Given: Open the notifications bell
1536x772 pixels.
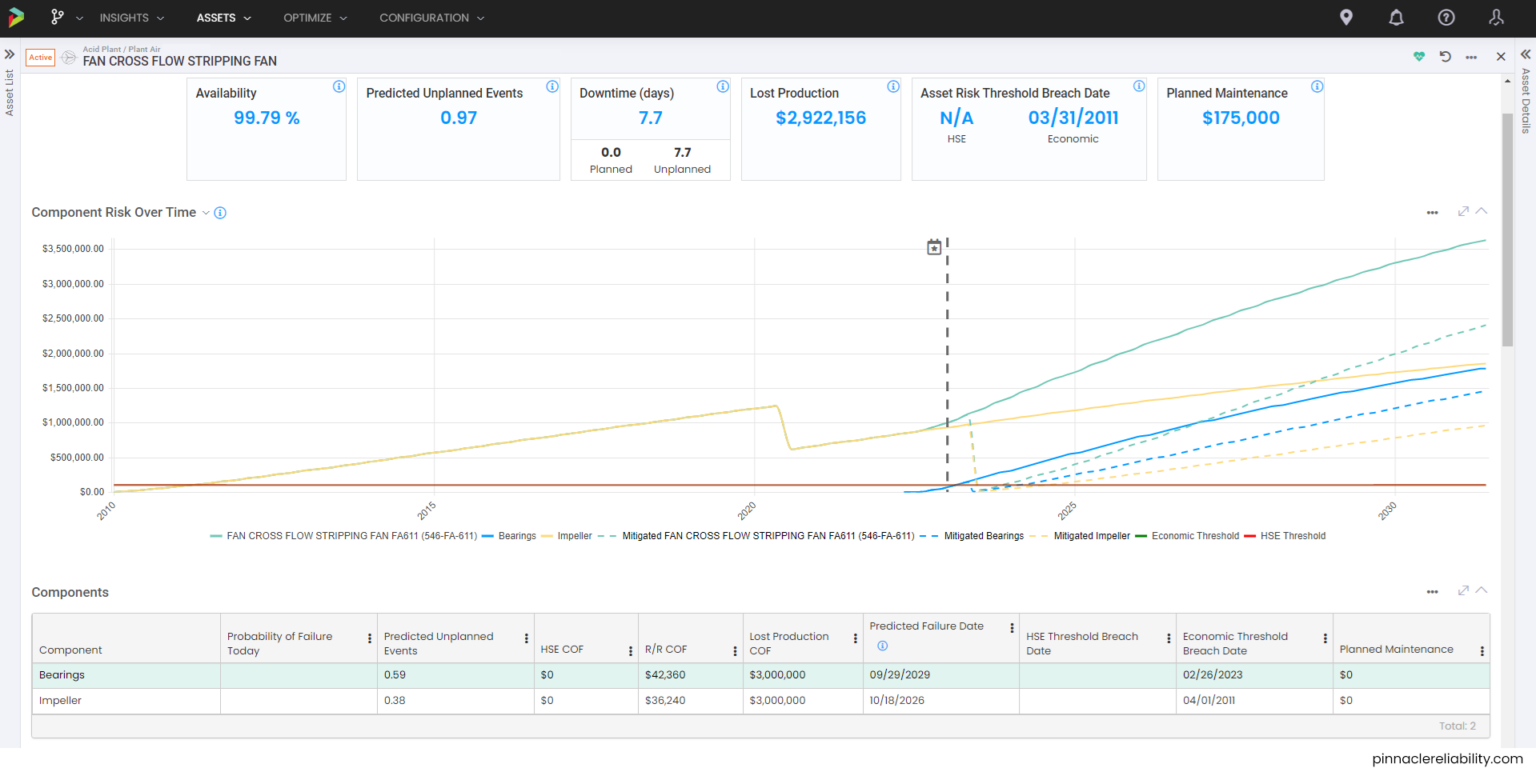Looking at the screenshot, I should pyautogui.click(x=1396, y=18).
